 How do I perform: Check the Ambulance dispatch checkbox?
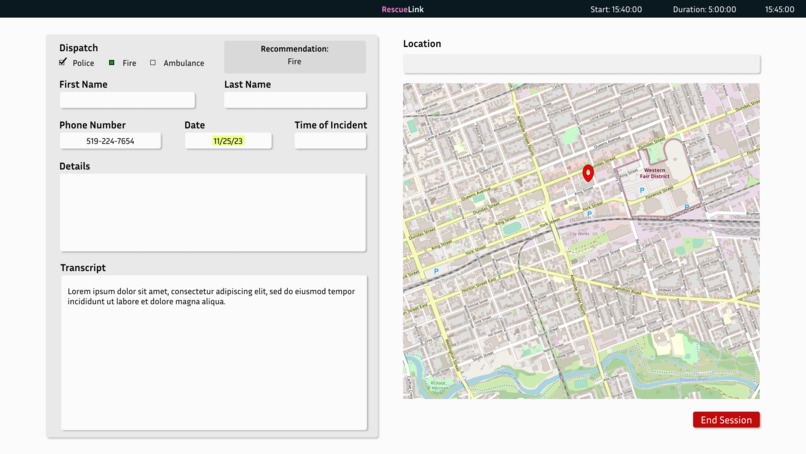153,63
